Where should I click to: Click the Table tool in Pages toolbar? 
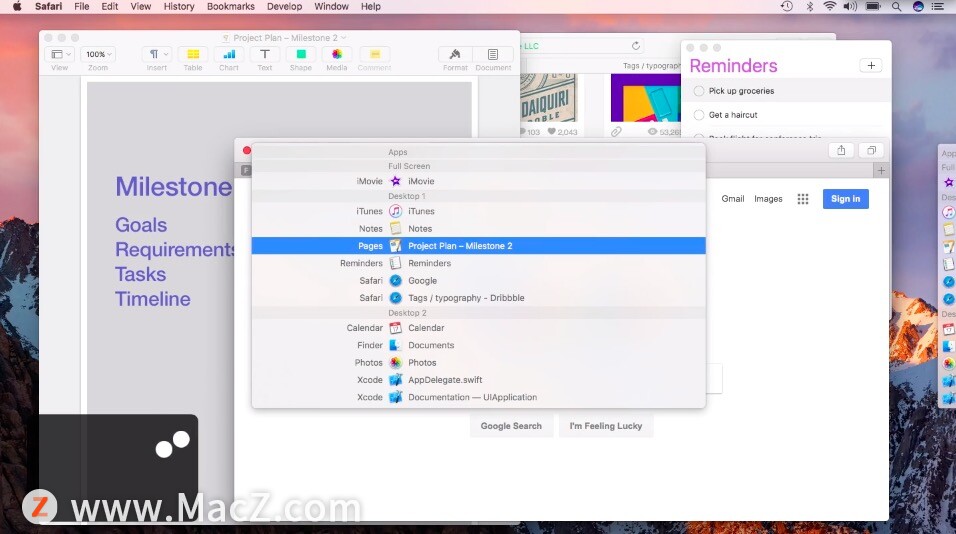[x=193, y=54]
